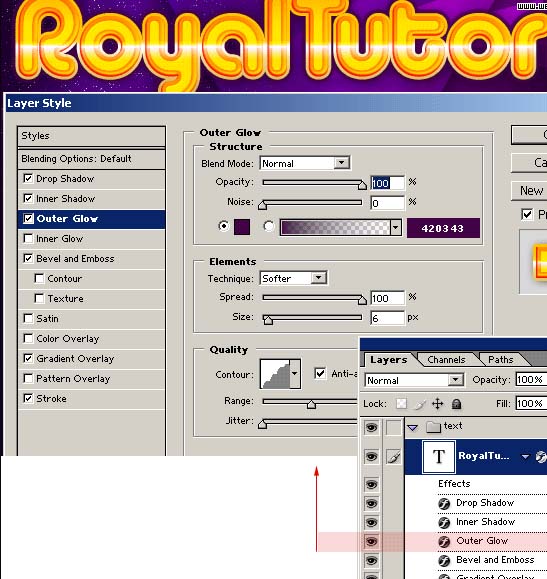Open the dark purple glow color swatch
The image size is (547, 579).
(242, 227)
